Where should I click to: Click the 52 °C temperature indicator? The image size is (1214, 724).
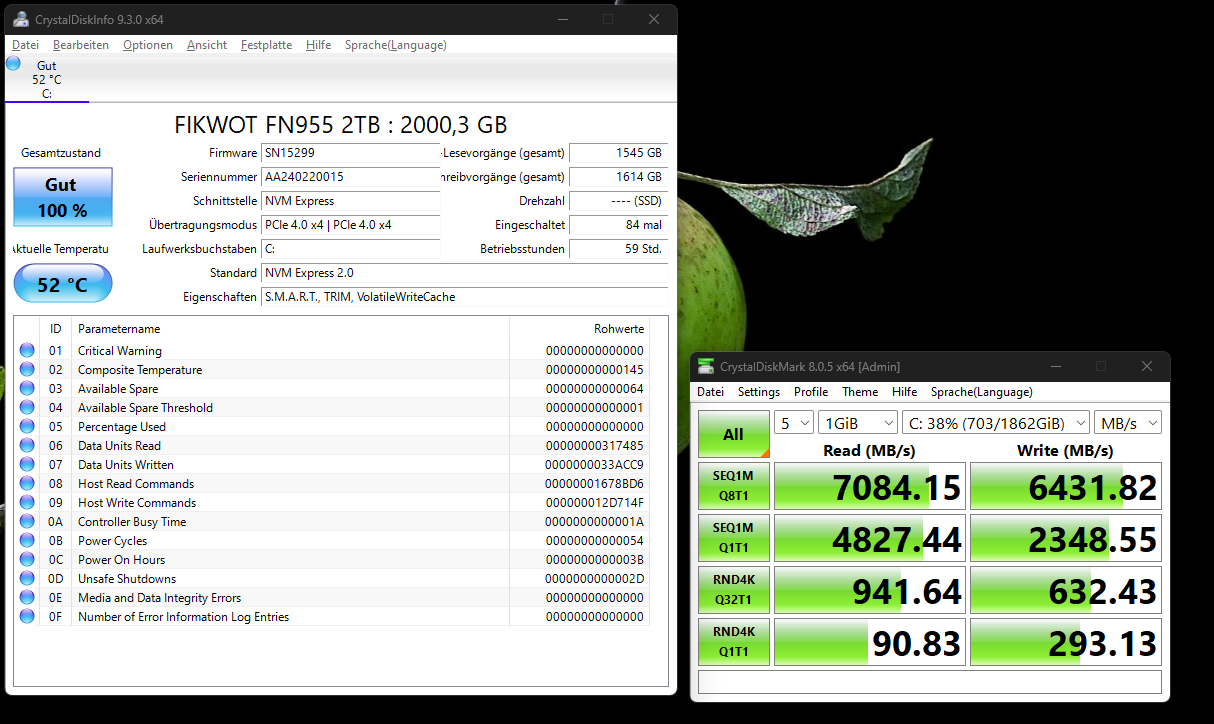coord(62,283)
